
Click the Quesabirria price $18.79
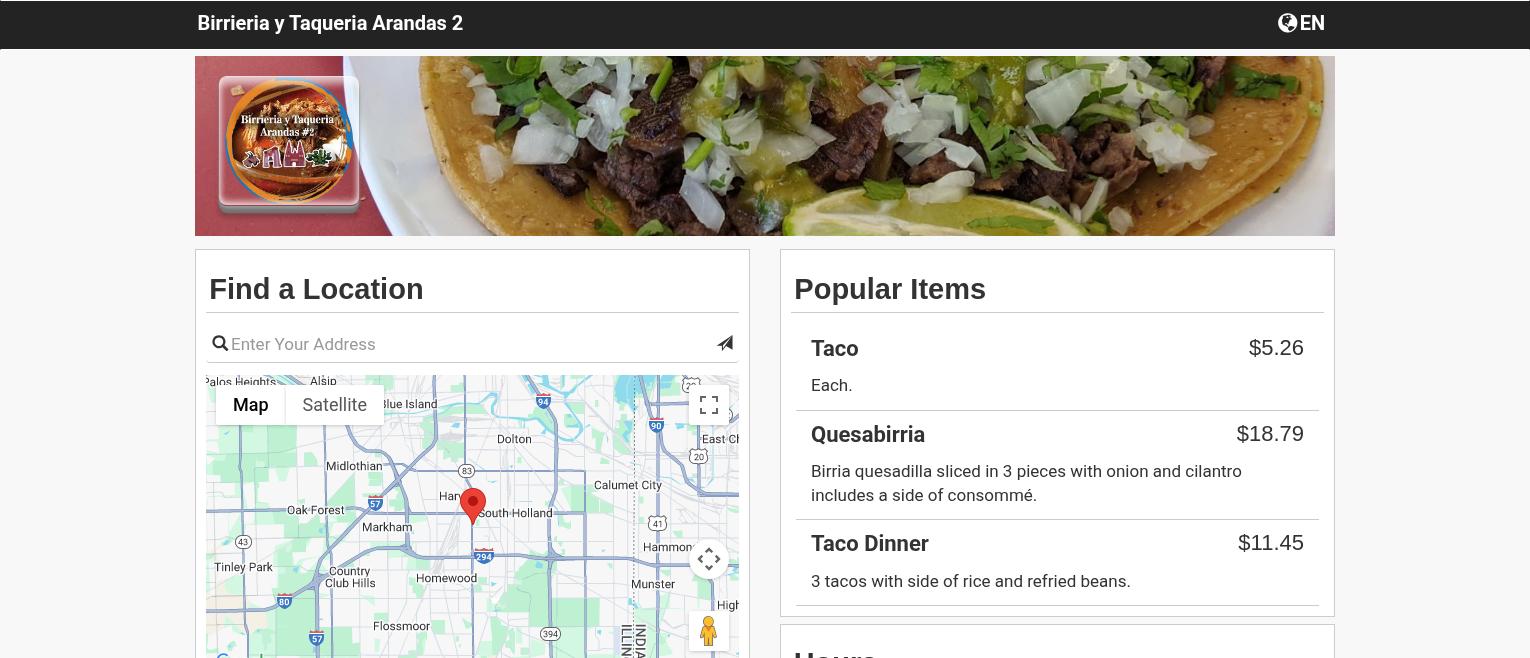[1270, 434]
